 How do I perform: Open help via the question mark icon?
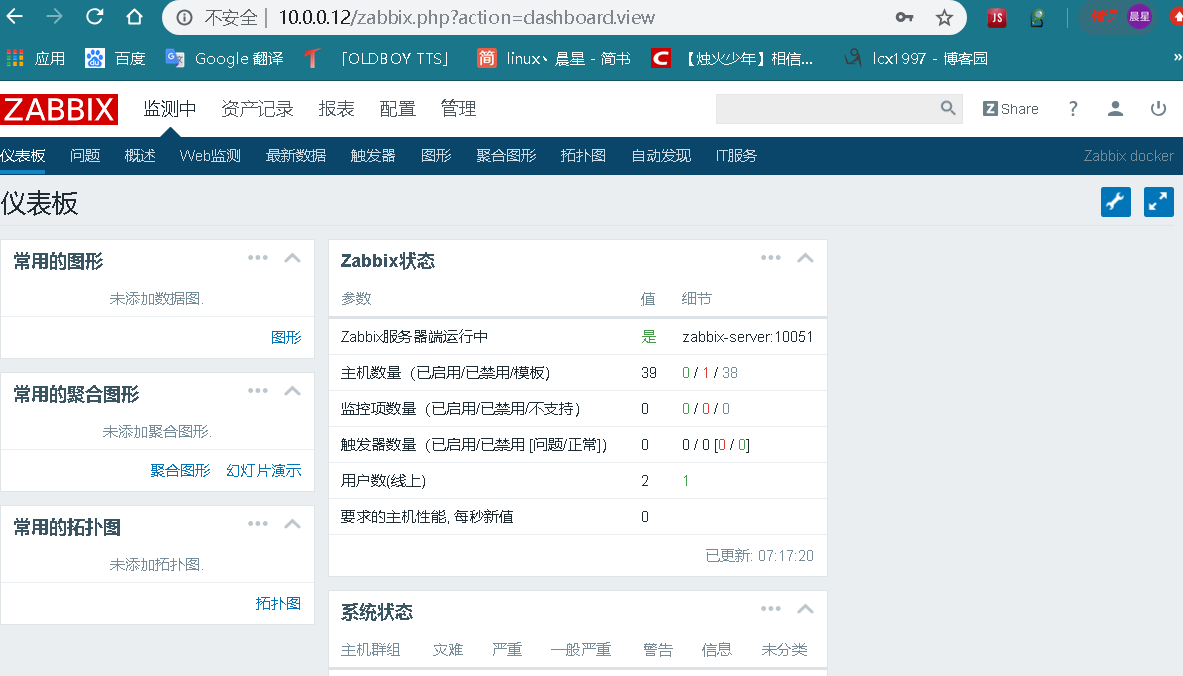(x=1073, y=109)
